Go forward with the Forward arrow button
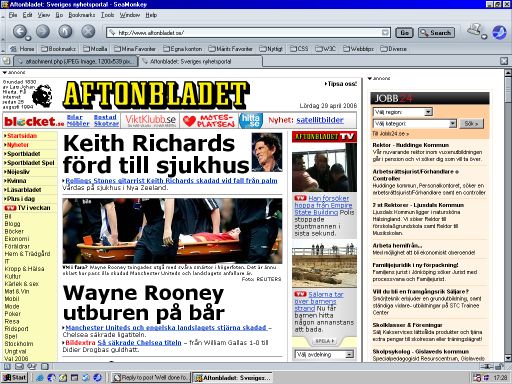512x384 pixels. (43, 32)
